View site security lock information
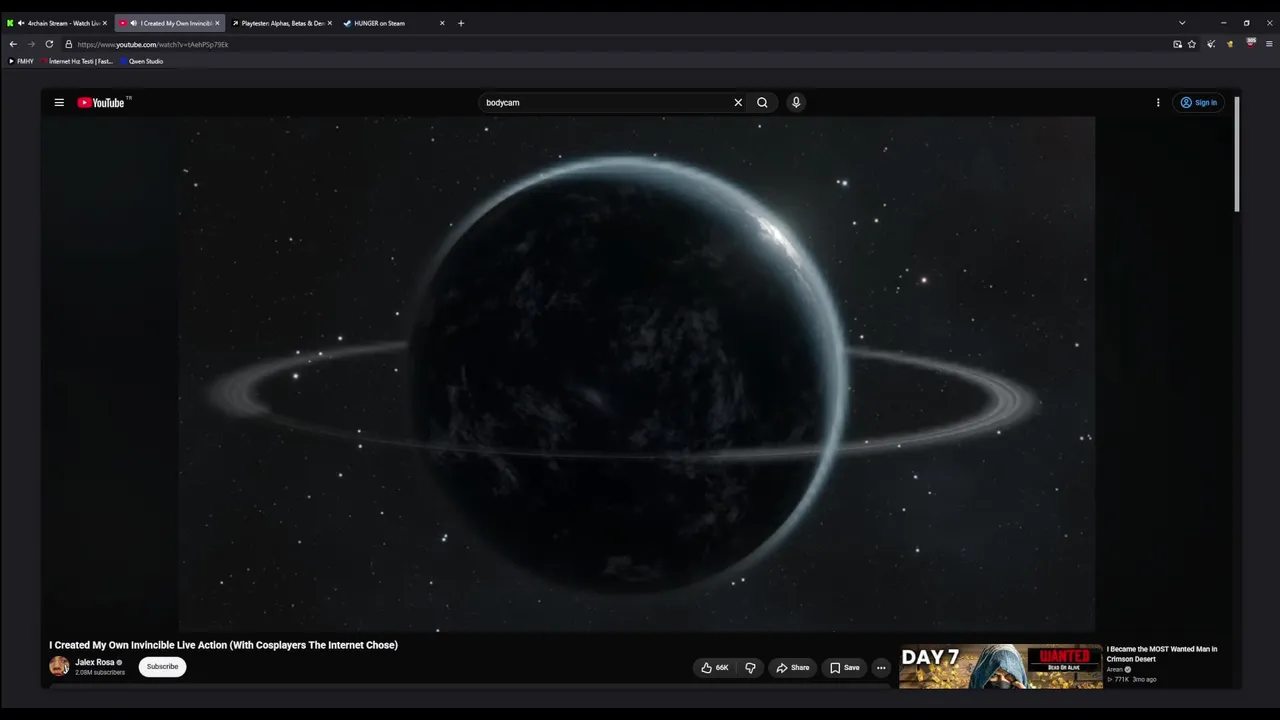 click(x=68, y=44)
